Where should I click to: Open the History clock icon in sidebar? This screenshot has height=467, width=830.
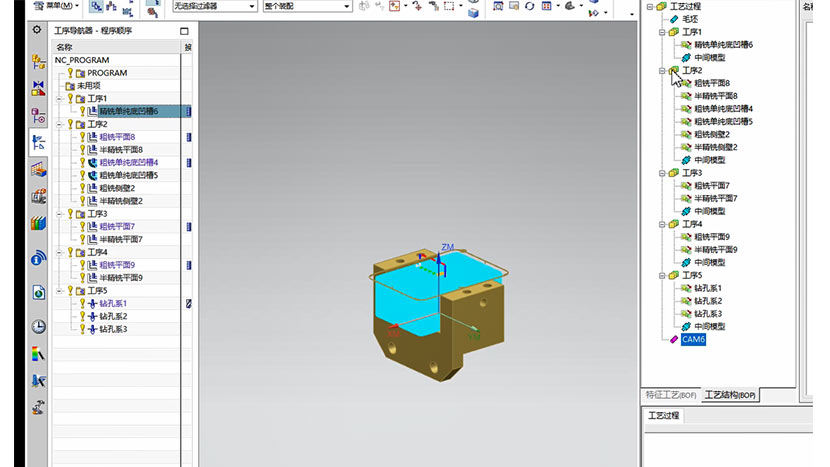point(38,326)
